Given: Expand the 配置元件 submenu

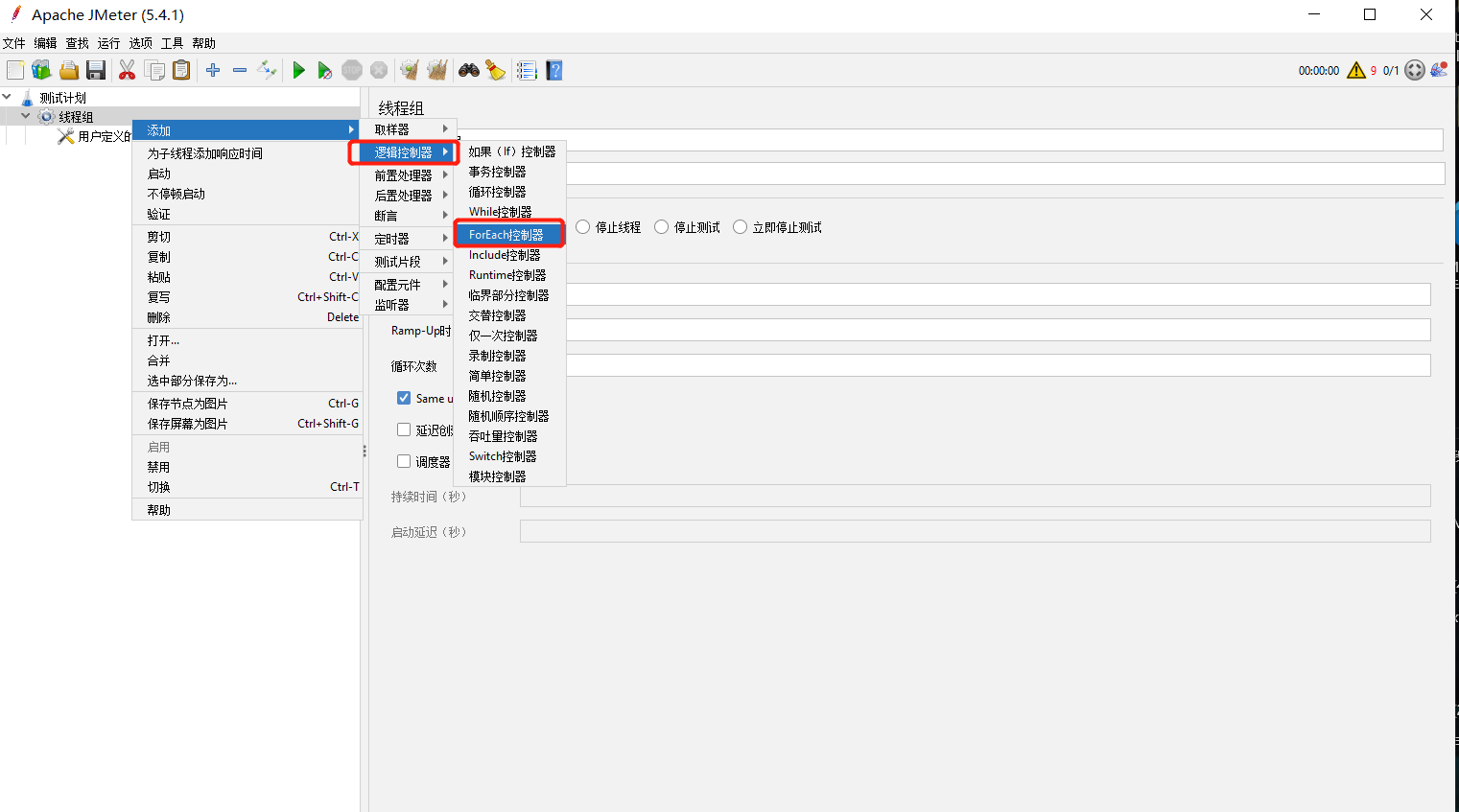Looking at the screenshot, I should pyautogui.click(x=410, y=285).
